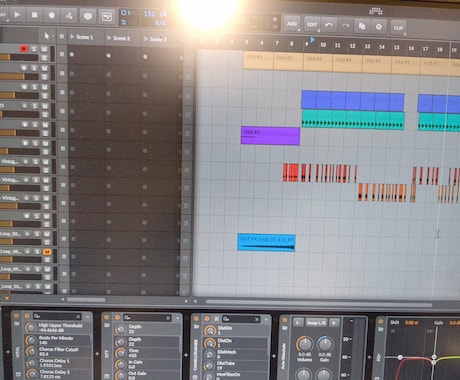Click the undo arrow icon
The height and width of the screenshot is (380, 460).
[329, 25]
